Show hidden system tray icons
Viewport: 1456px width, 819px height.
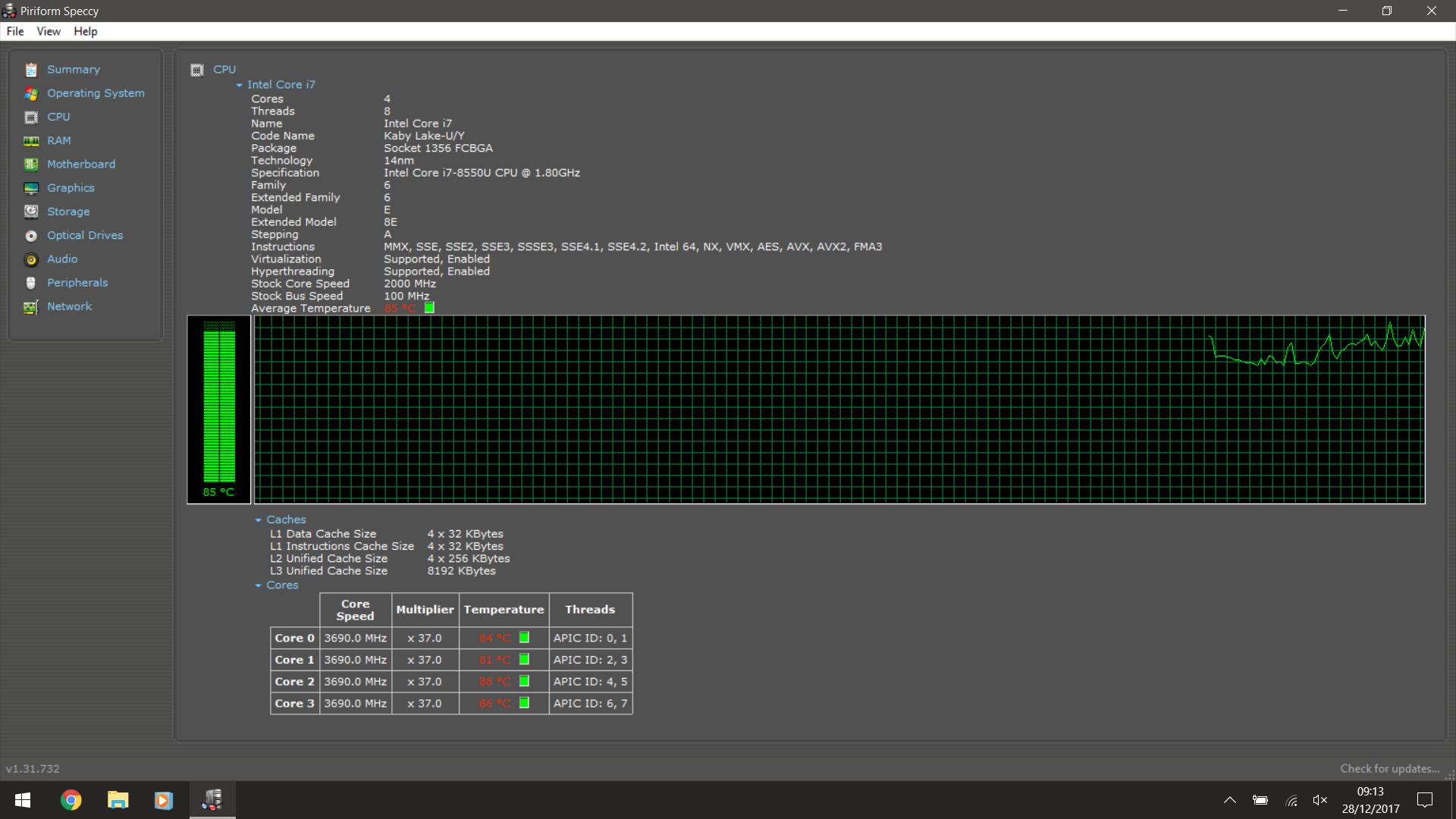point(1230,800)
